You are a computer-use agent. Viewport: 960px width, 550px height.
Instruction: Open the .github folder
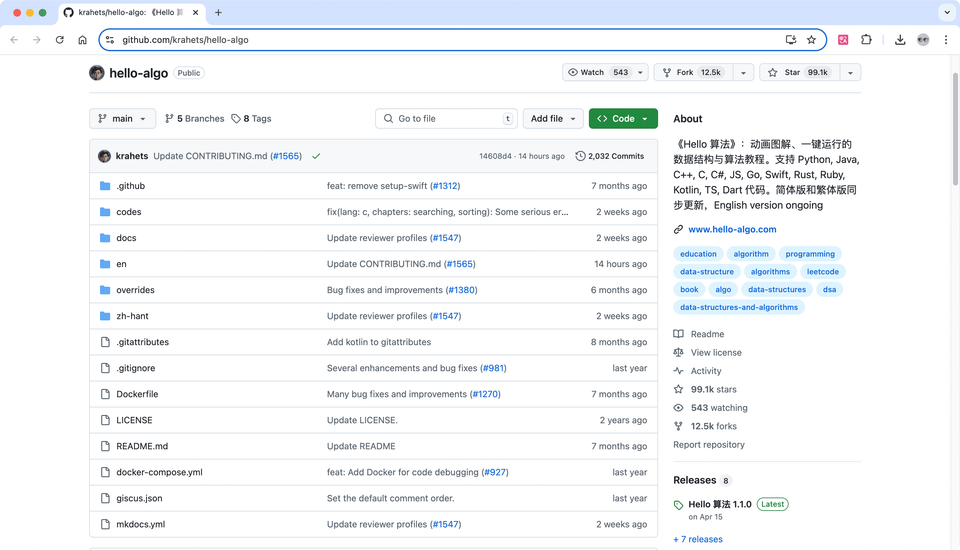coord(130,186)
